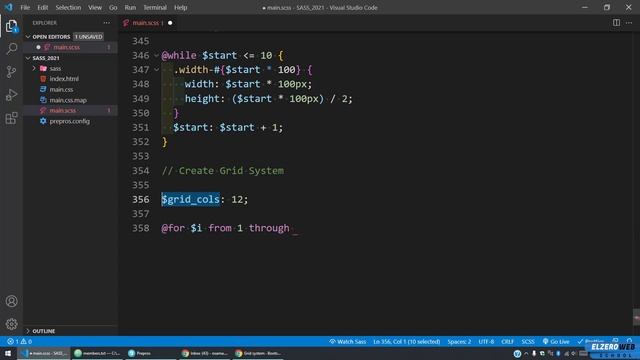Switch to members.txt taskbar window

97,353
